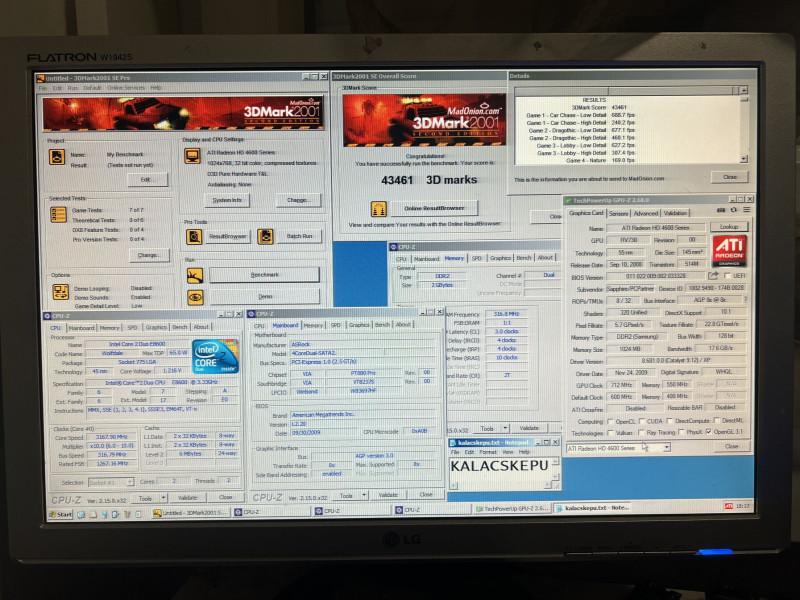The image size is (800, 600).
Task: Click the Notepad horizontal scrollbar
Action: 499,486
